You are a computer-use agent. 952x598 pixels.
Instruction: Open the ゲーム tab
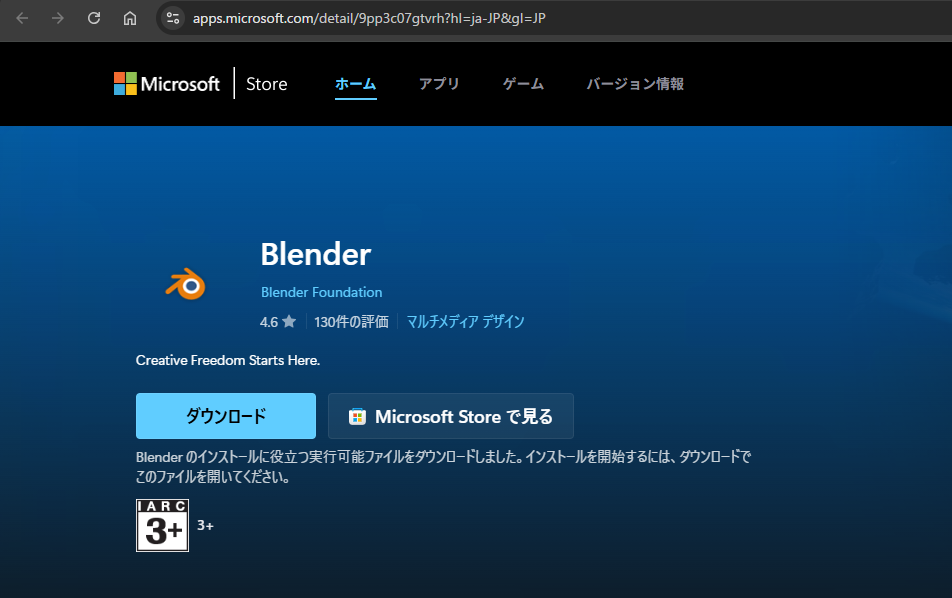[523, 84]
